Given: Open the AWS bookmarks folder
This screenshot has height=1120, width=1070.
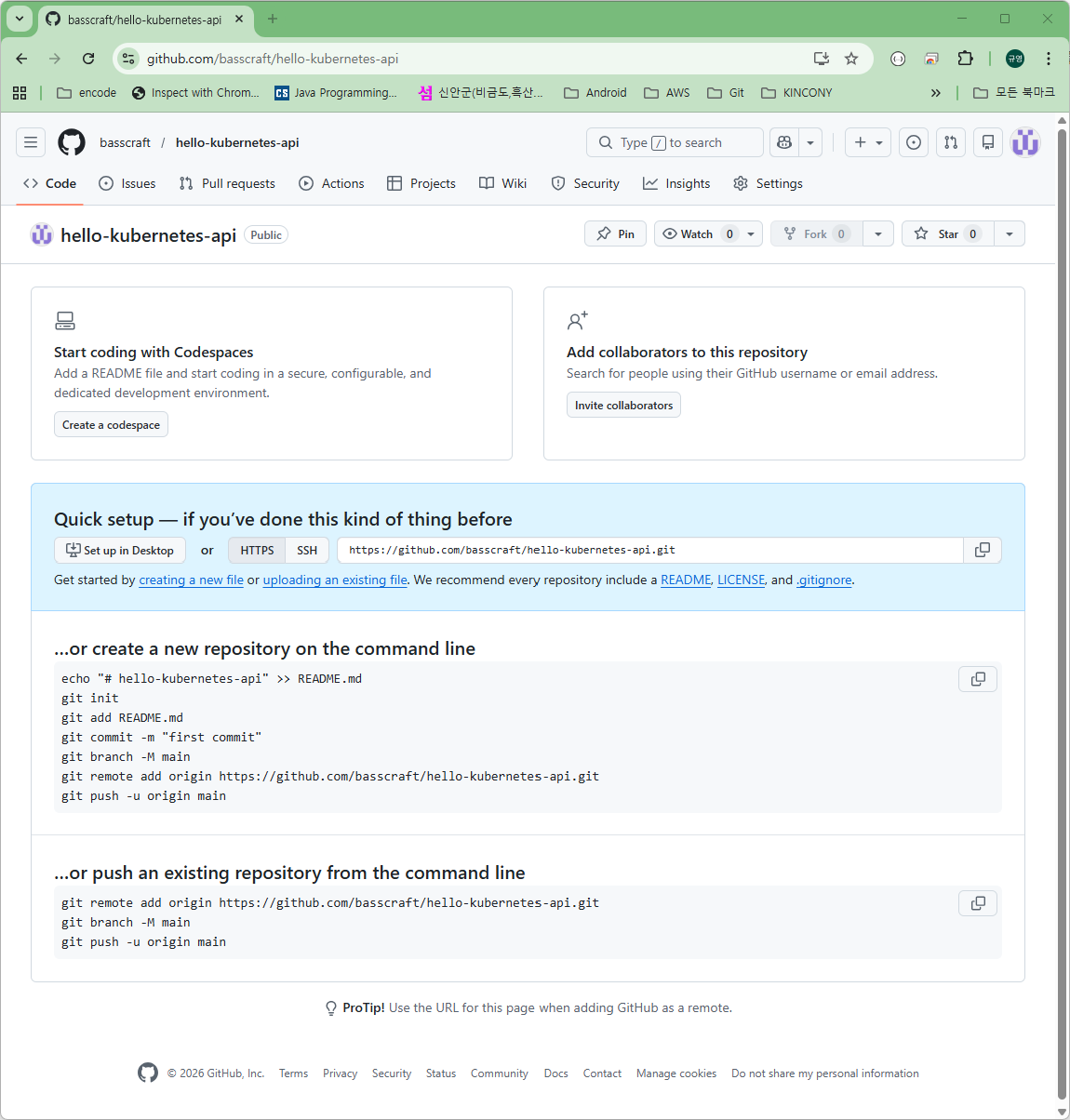Looking at the screenshot, I should [666, 92].
